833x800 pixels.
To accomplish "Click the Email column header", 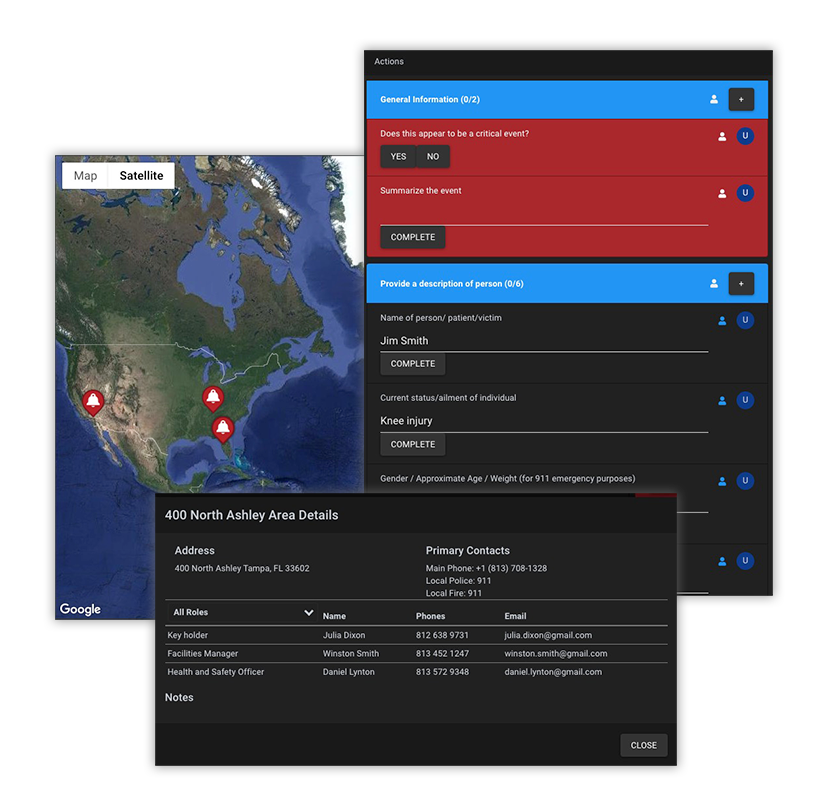I will (515, 616).
